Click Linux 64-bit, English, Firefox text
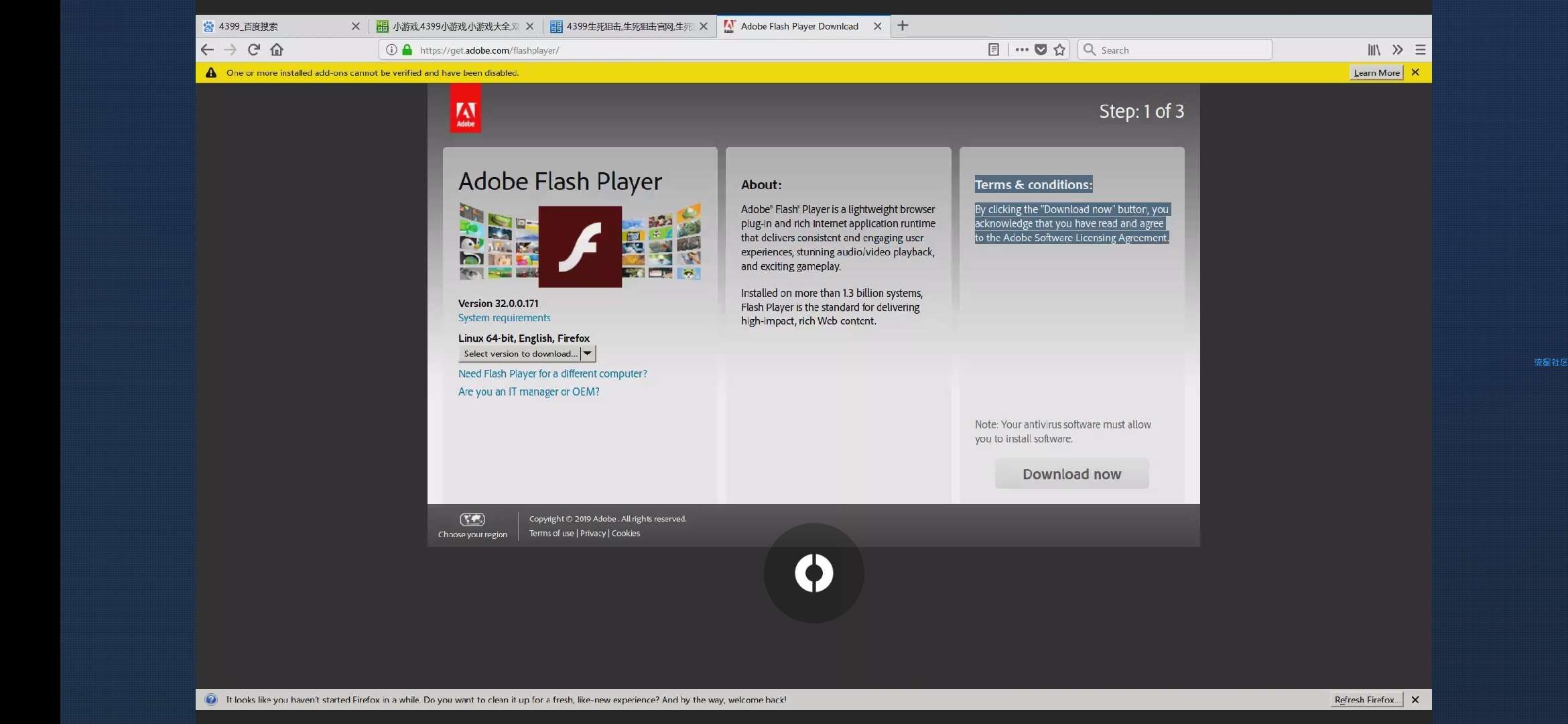This screenshot has height=724, width=1568. pyautogui.click(x=524, y=338)
